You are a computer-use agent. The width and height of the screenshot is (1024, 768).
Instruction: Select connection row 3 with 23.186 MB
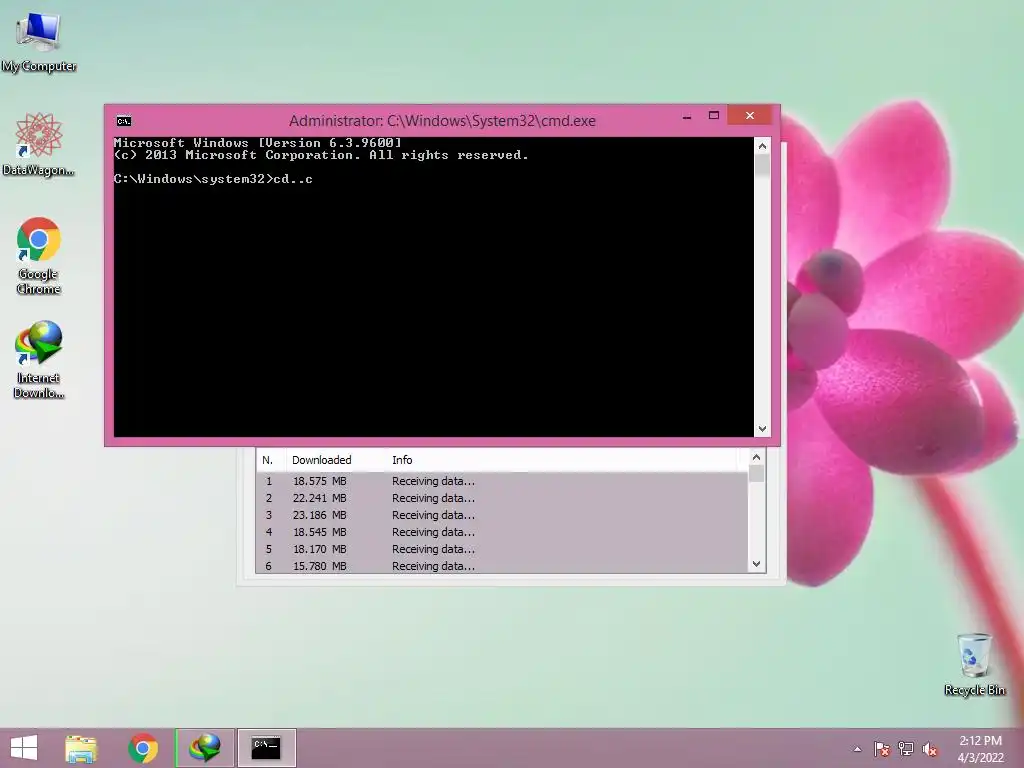[x=502, y=515]
